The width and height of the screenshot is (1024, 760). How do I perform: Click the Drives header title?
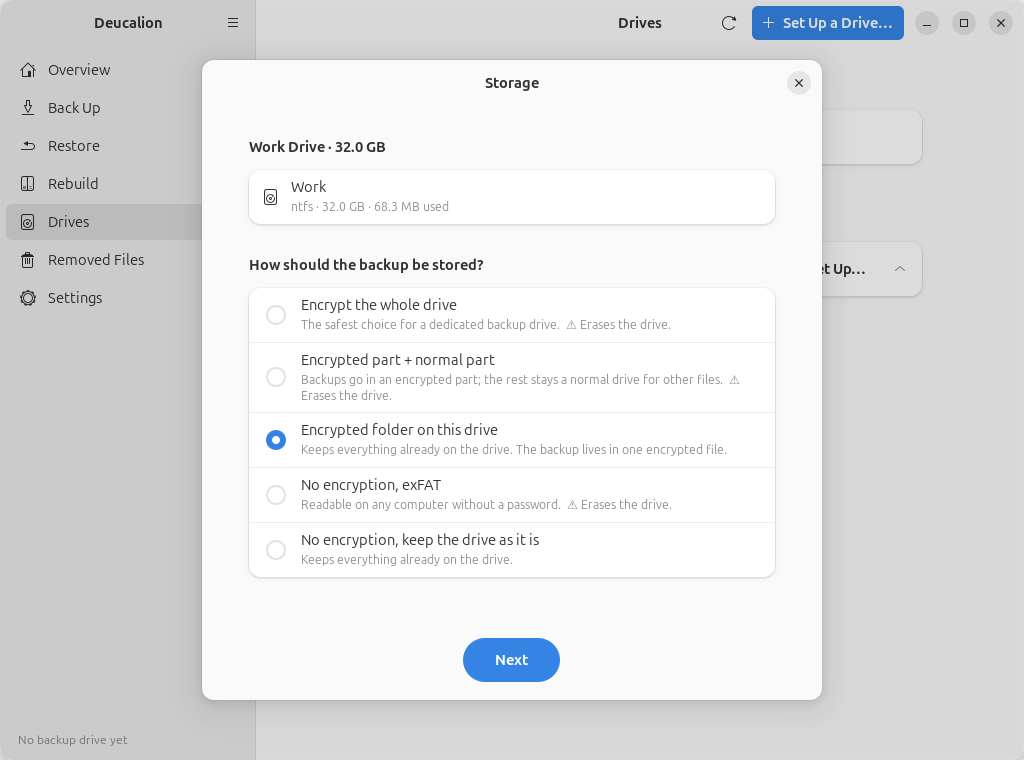(640, 23)
